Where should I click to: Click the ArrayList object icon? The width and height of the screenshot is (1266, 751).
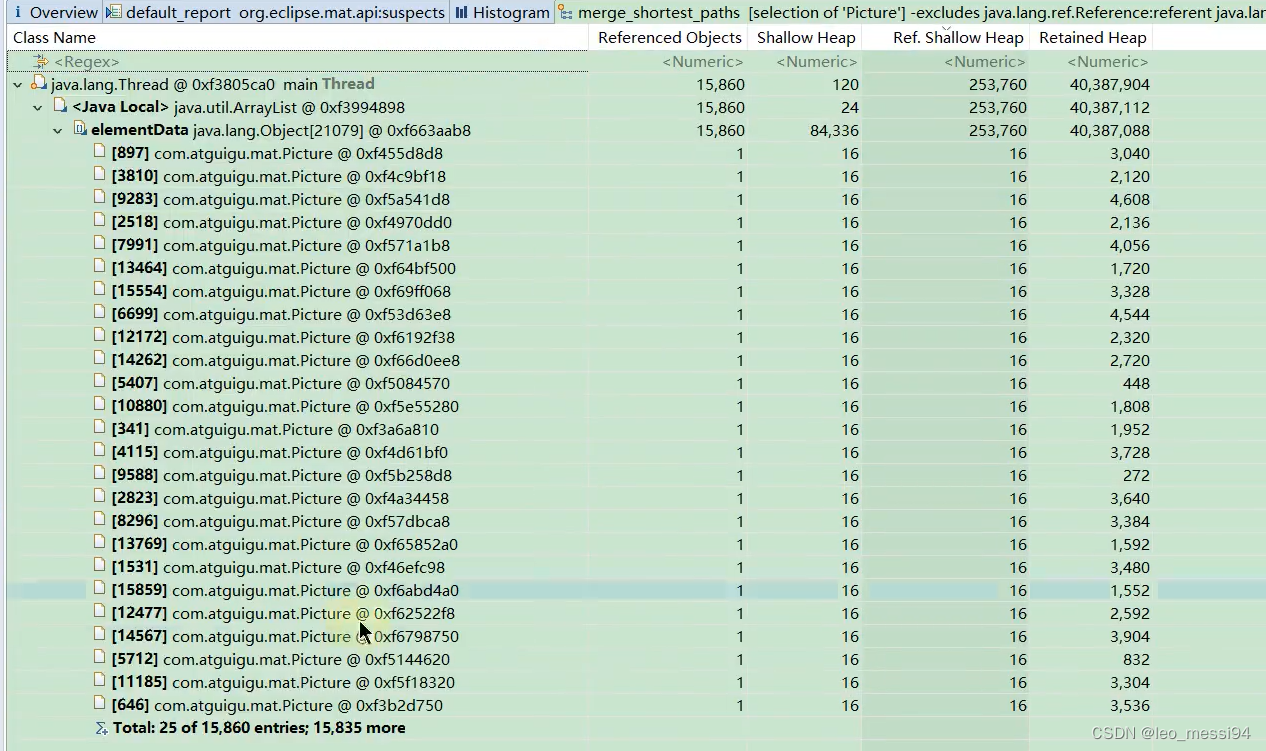[60, 106]
